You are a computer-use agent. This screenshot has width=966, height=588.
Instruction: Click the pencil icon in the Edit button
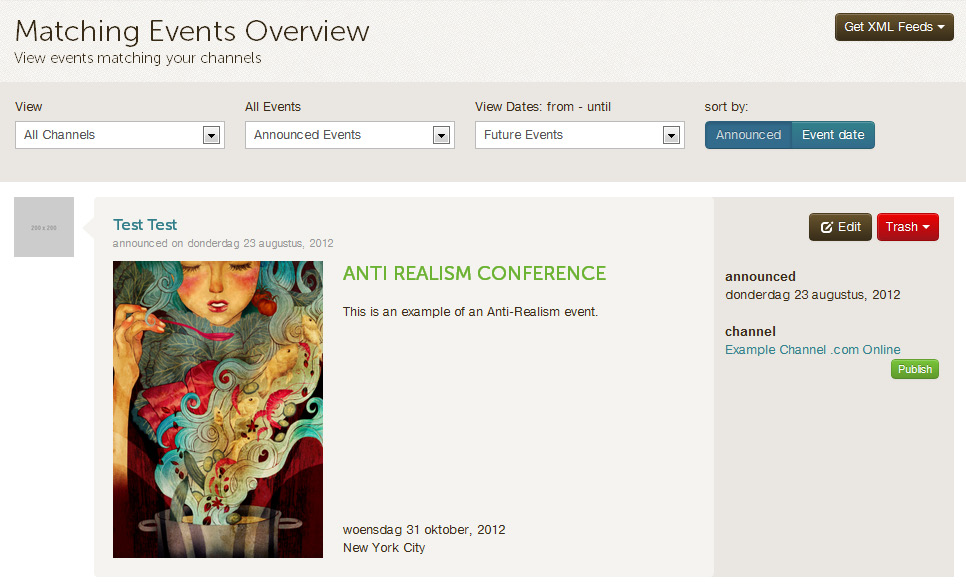827,227
